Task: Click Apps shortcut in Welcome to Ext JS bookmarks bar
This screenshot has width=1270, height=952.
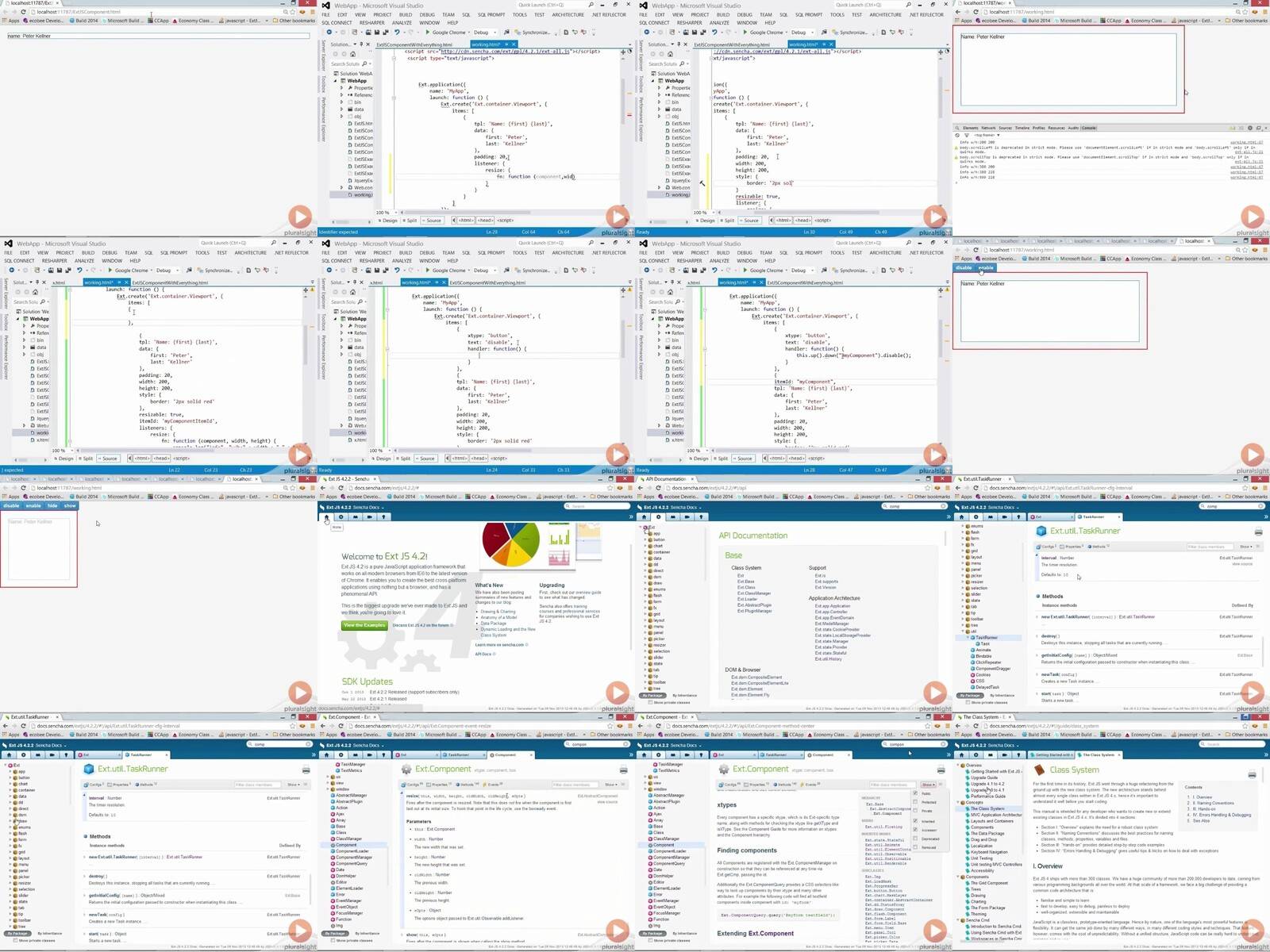Action: 329,497
